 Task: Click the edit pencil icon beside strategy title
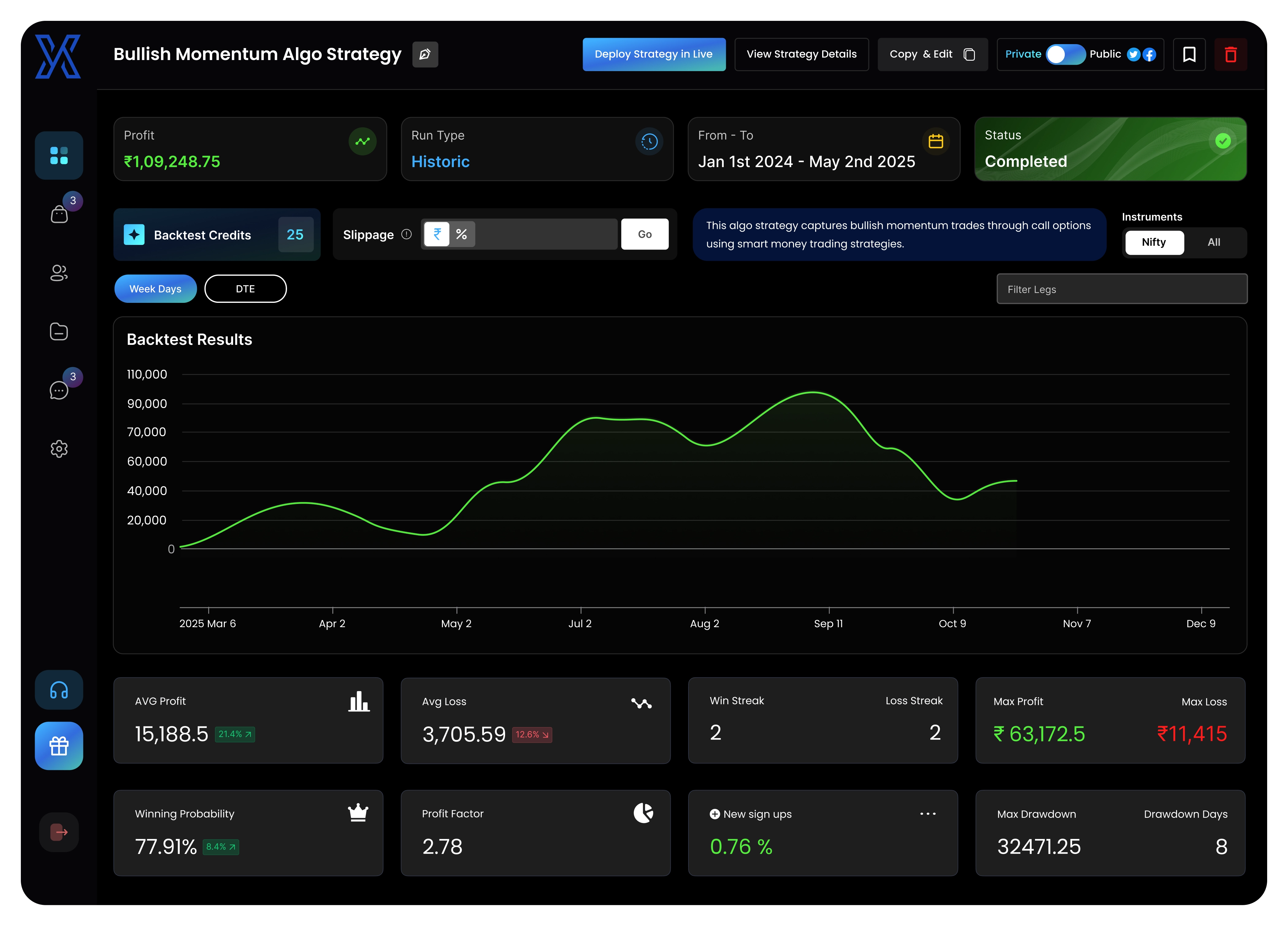425,55
